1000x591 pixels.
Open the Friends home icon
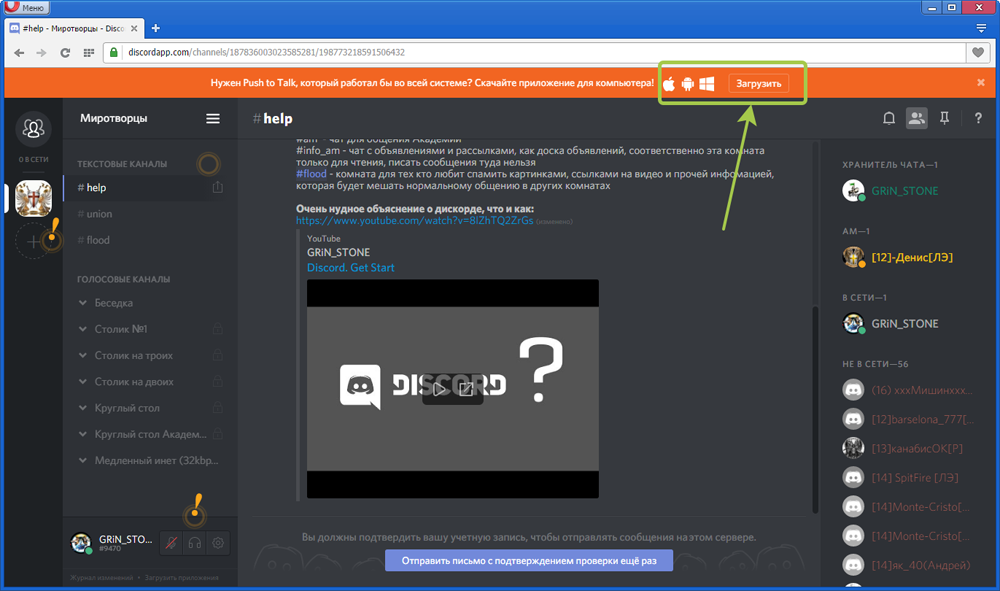click(x=33, y=128)
